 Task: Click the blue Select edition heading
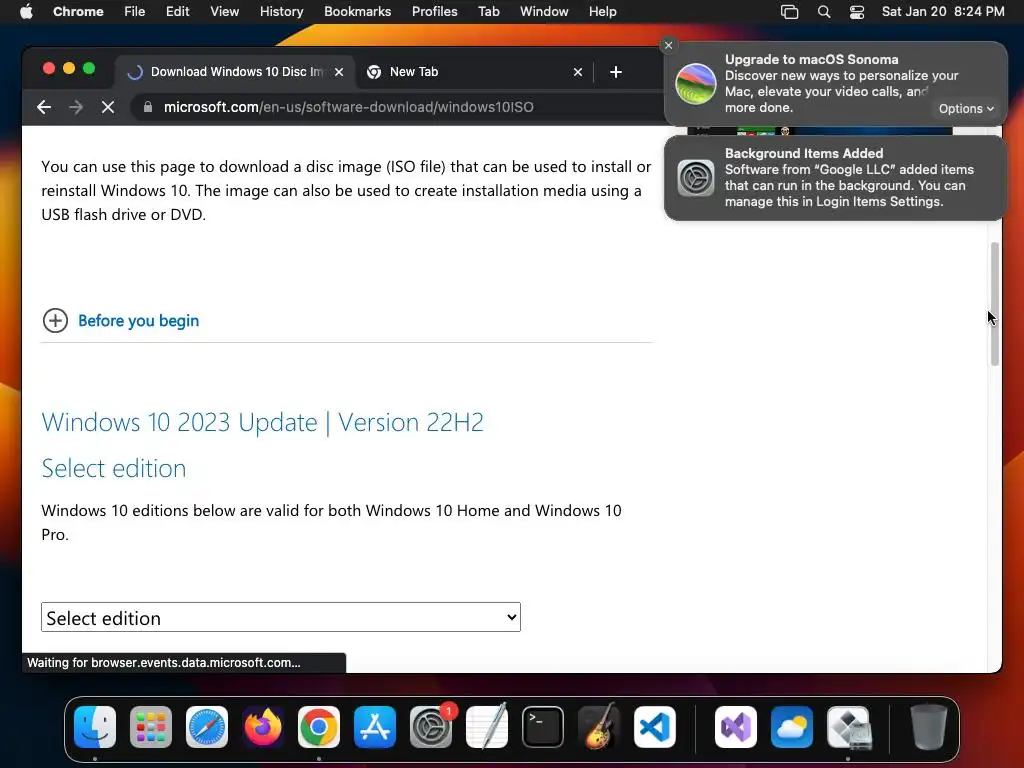coord(114,468)
